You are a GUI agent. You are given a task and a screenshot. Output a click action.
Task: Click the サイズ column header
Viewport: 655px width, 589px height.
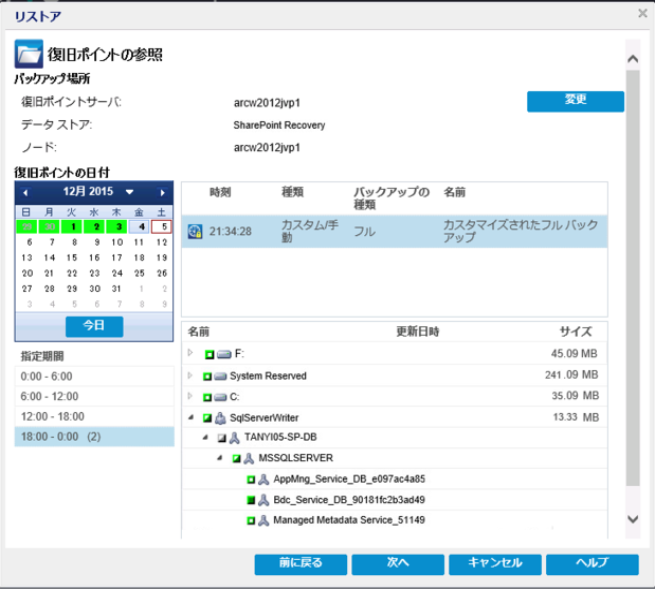576,332
